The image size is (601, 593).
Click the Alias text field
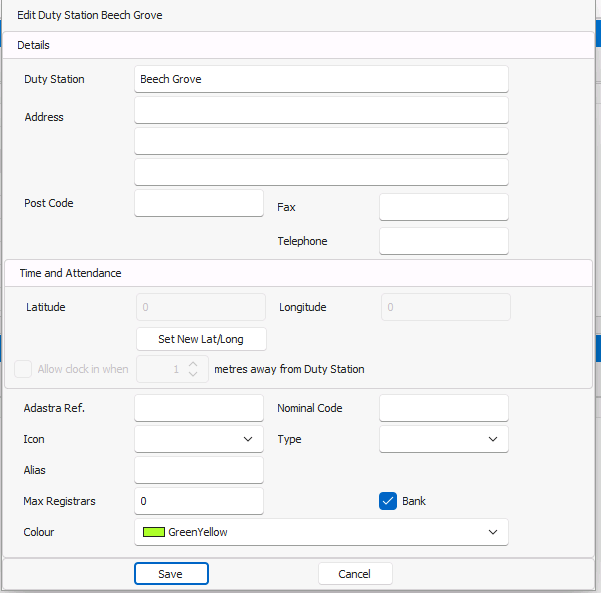click(x=198, y=470)
